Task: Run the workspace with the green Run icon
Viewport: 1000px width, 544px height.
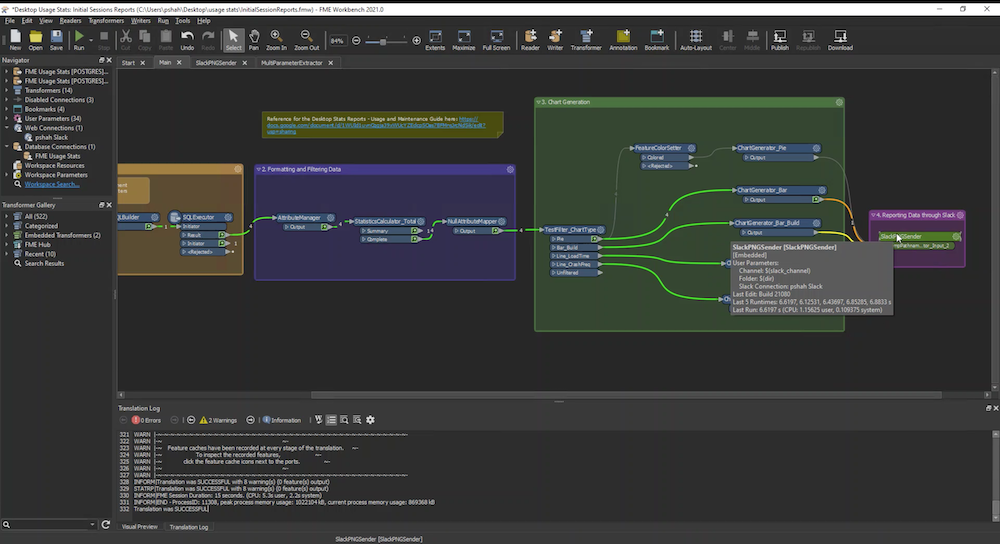Action: pos(79,40)
